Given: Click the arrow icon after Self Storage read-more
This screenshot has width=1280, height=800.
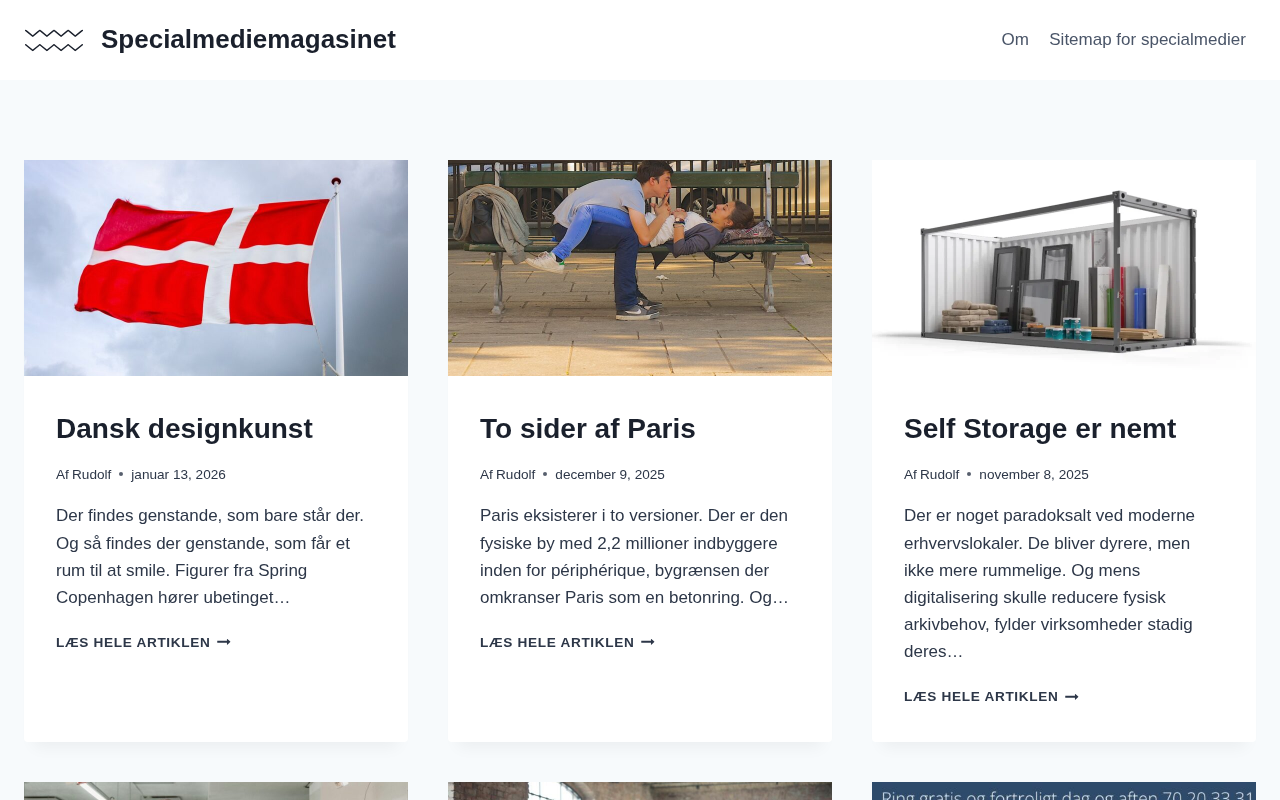Looking at the screenshot, I should [1072, 696].
